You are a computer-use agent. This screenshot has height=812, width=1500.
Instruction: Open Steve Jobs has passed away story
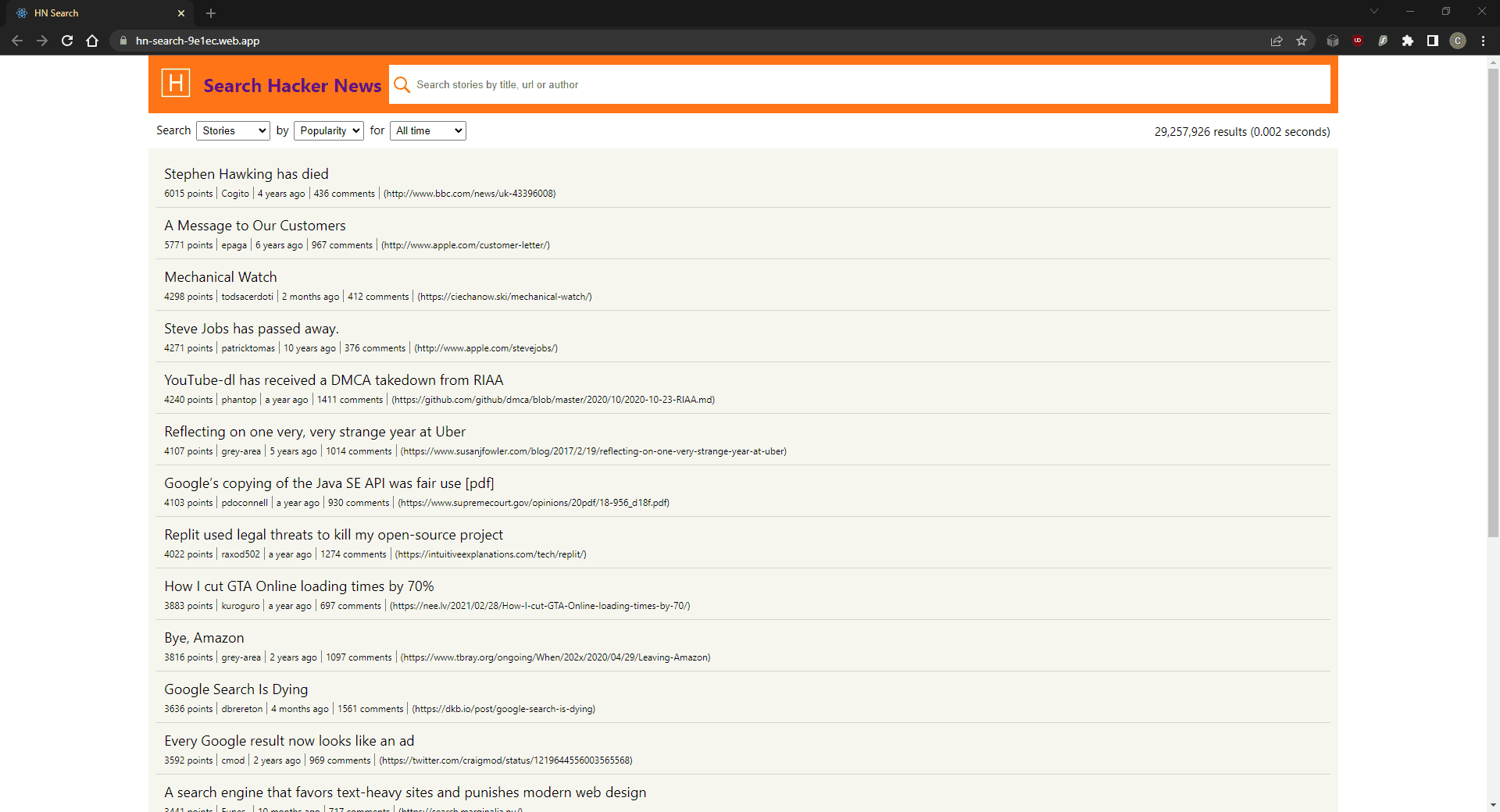pyautogui.click(x=252, y=329)
